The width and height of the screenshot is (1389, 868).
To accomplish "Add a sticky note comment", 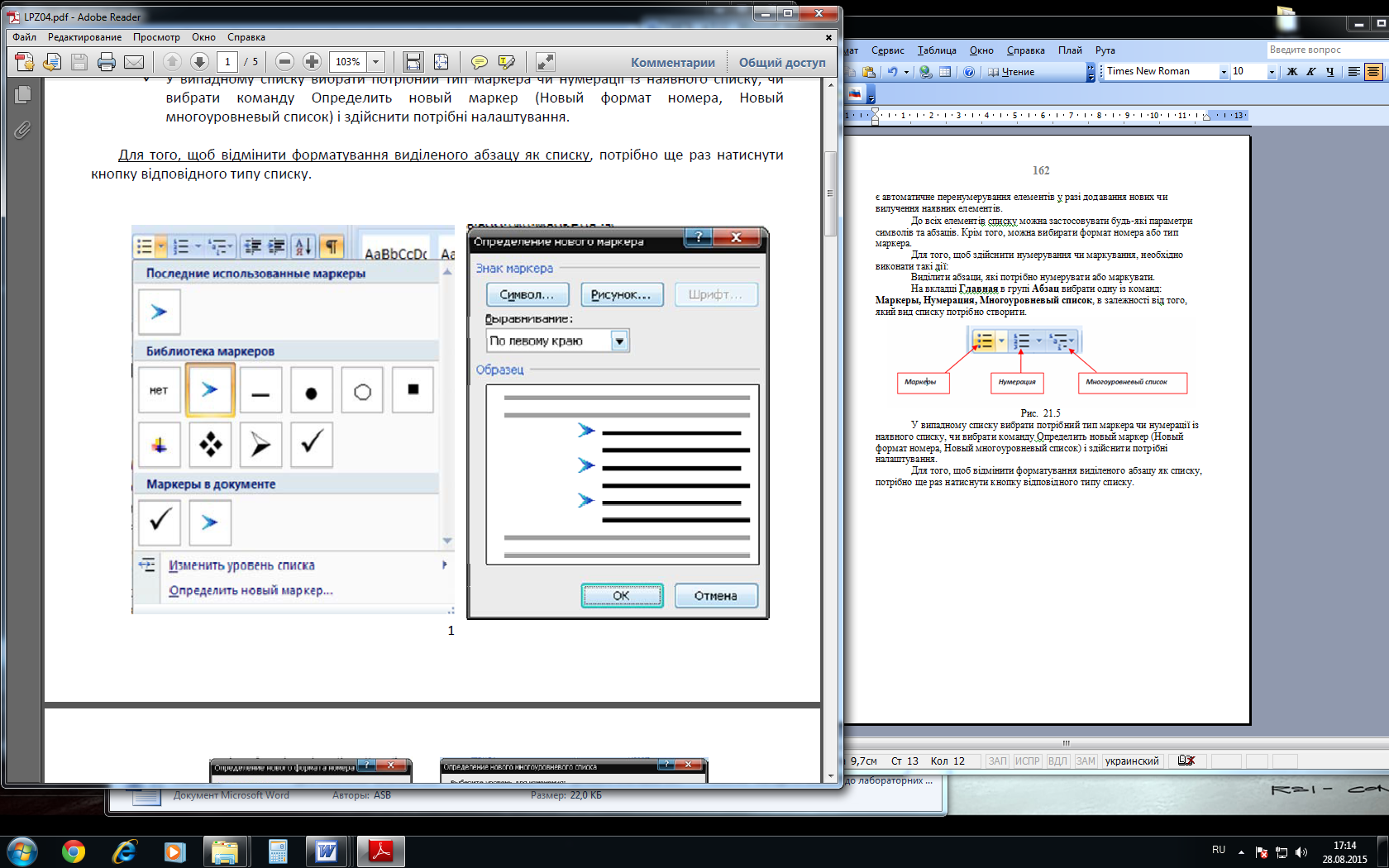I will (x=479, y=62).
